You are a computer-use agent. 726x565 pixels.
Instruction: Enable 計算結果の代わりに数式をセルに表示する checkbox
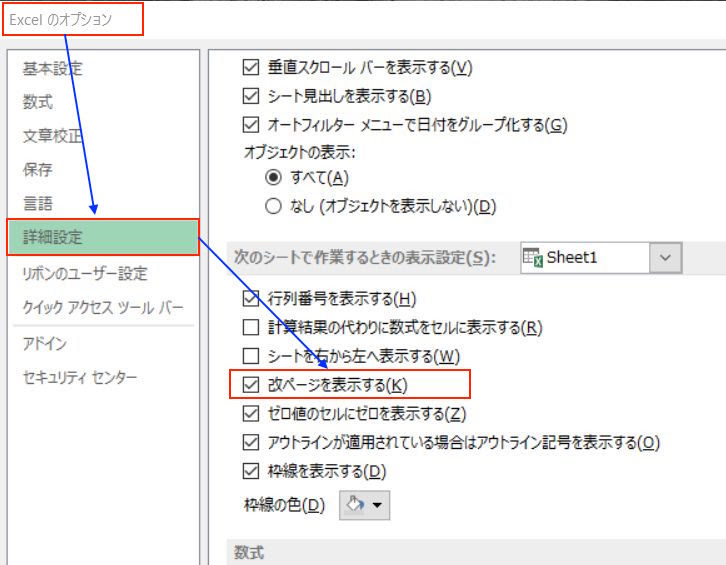(250, 327)
